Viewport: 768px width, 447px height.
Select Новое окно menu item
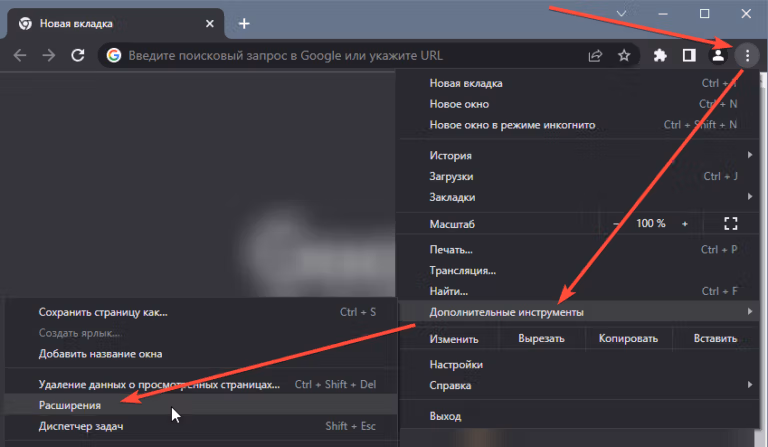(x=580, y=104)
